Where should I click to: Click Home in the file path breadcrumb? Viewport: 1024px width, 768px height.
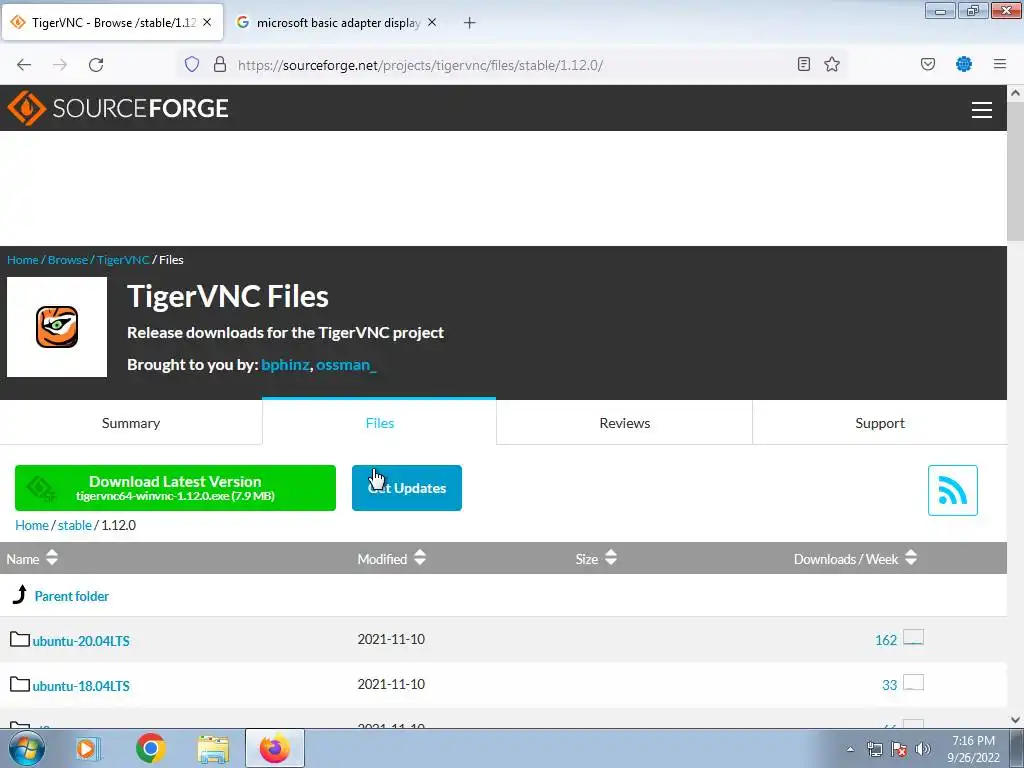pyautogui.click(x=32, y=525)
